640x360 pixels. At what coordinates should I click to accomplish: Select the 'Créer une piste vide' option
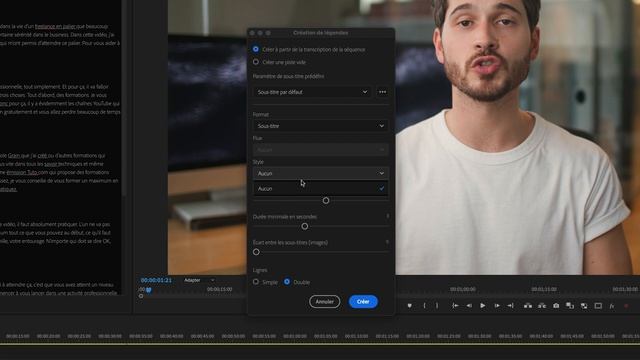(256, 62)
